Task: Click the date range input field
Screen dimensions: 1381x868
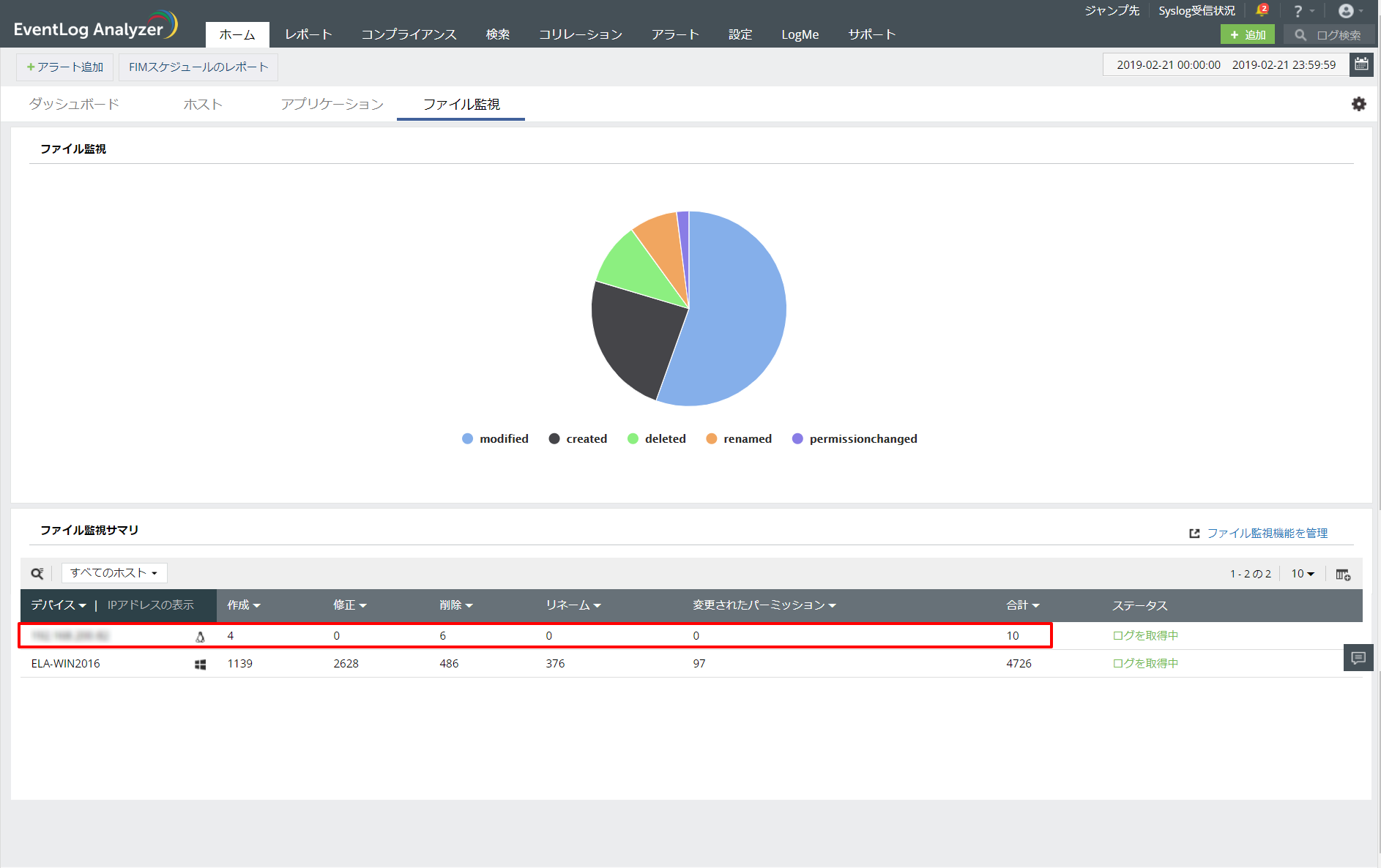Action: click(x=1224, y=64)
